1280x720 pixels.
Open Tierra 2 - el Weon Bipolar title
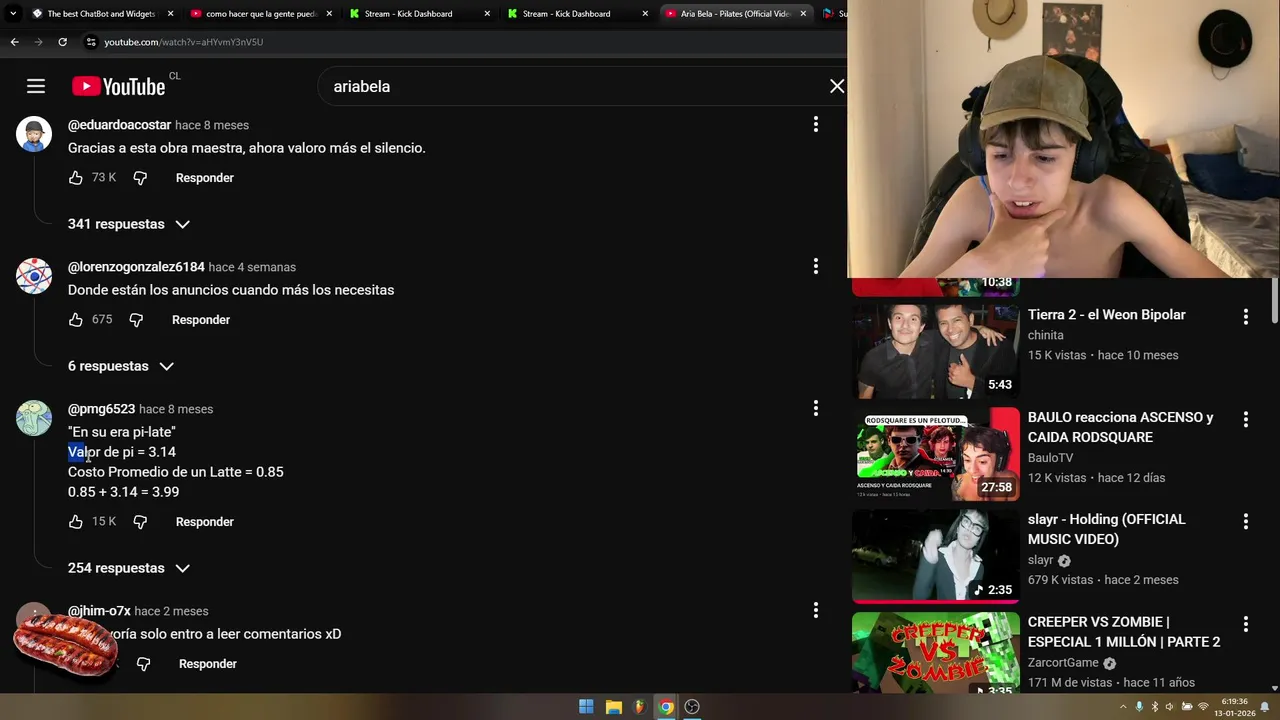1107,315
